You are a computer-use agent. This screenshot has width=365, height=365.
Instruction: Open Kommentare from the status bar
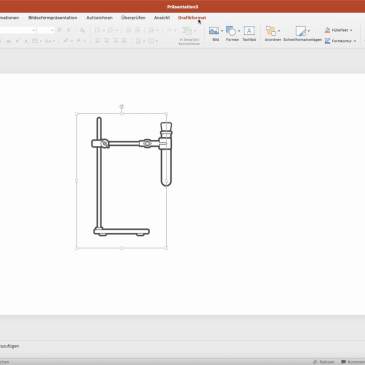coord(353,362)
